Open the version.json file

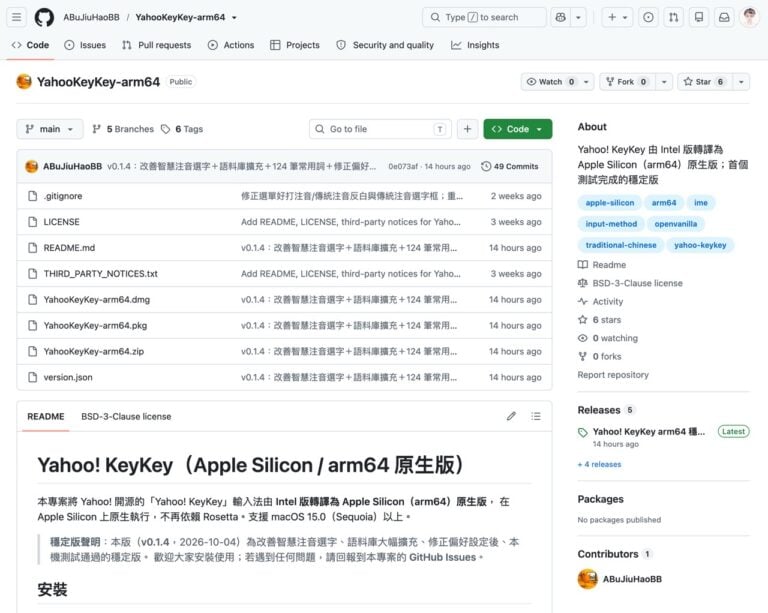point(68,378)
